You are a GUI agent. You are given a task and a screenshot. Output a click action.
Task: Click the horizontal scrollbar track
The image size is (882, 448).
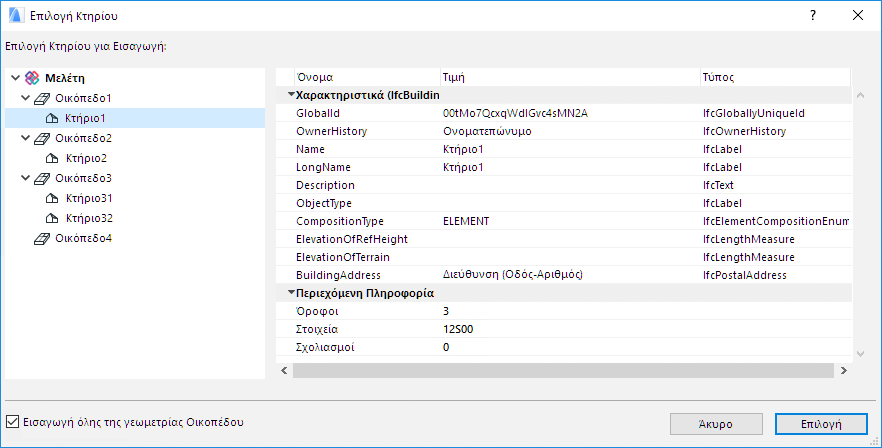563,370
